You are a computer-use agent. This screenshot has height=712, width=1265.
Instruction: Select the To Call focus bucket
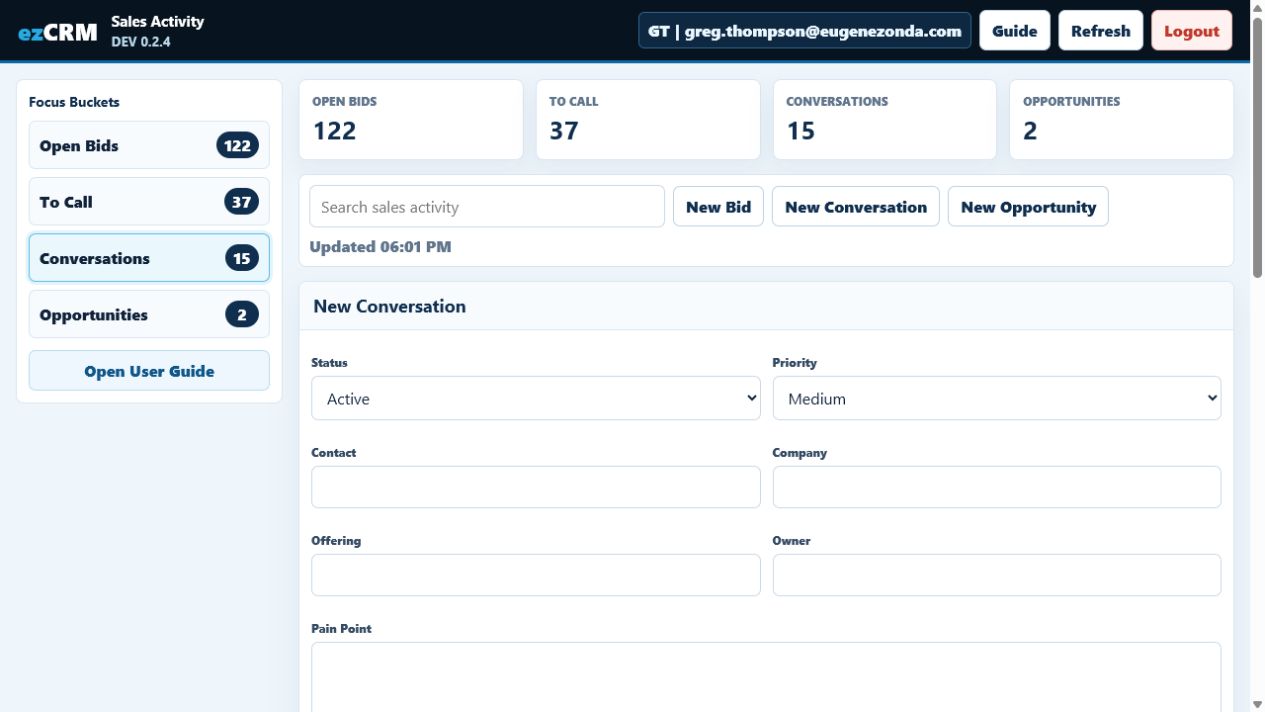click(x=149, y=202)
